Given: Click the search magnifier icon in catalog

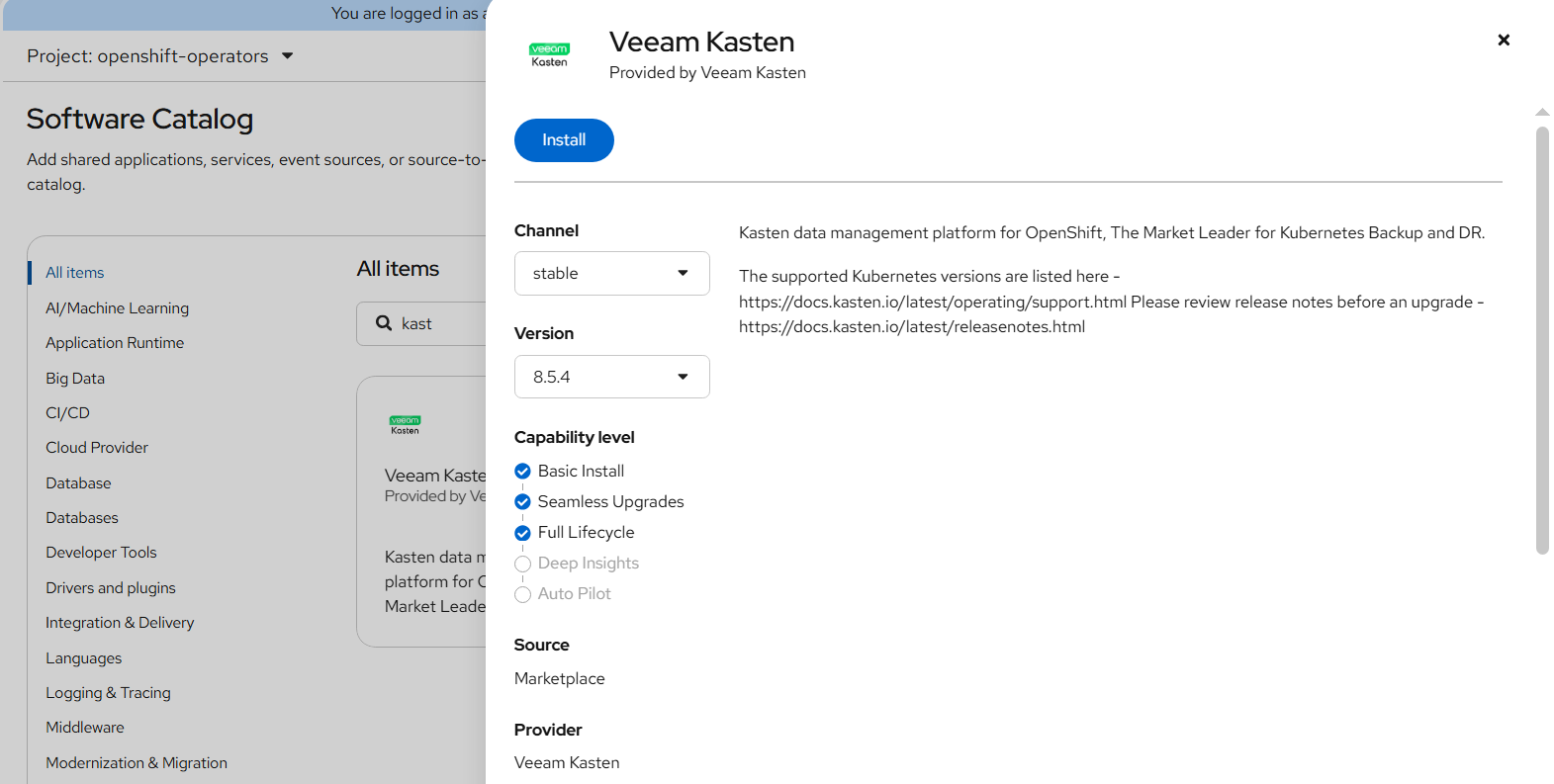Looking at the screenshot, I should tap(384, 323).
